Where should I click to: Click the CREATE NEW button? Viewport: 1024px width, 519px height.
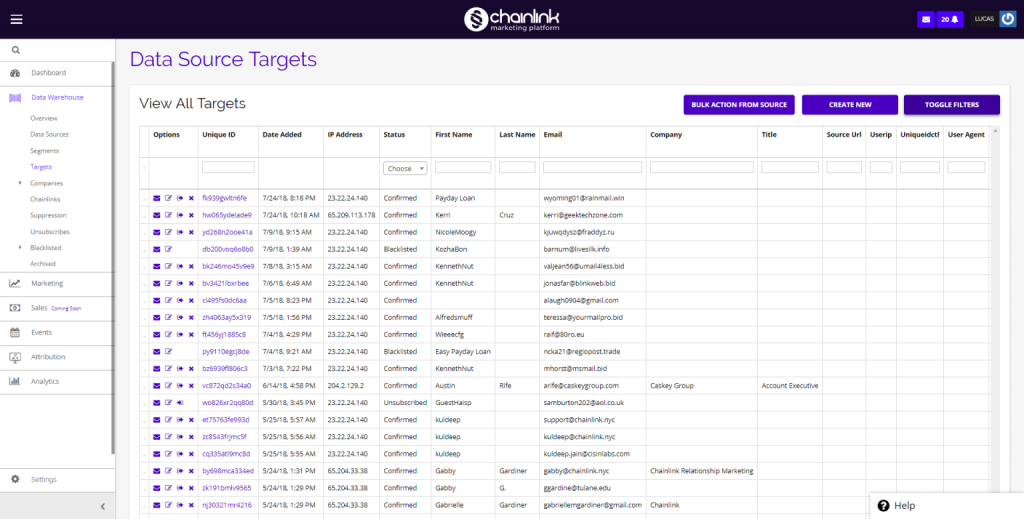coord(850,104)
